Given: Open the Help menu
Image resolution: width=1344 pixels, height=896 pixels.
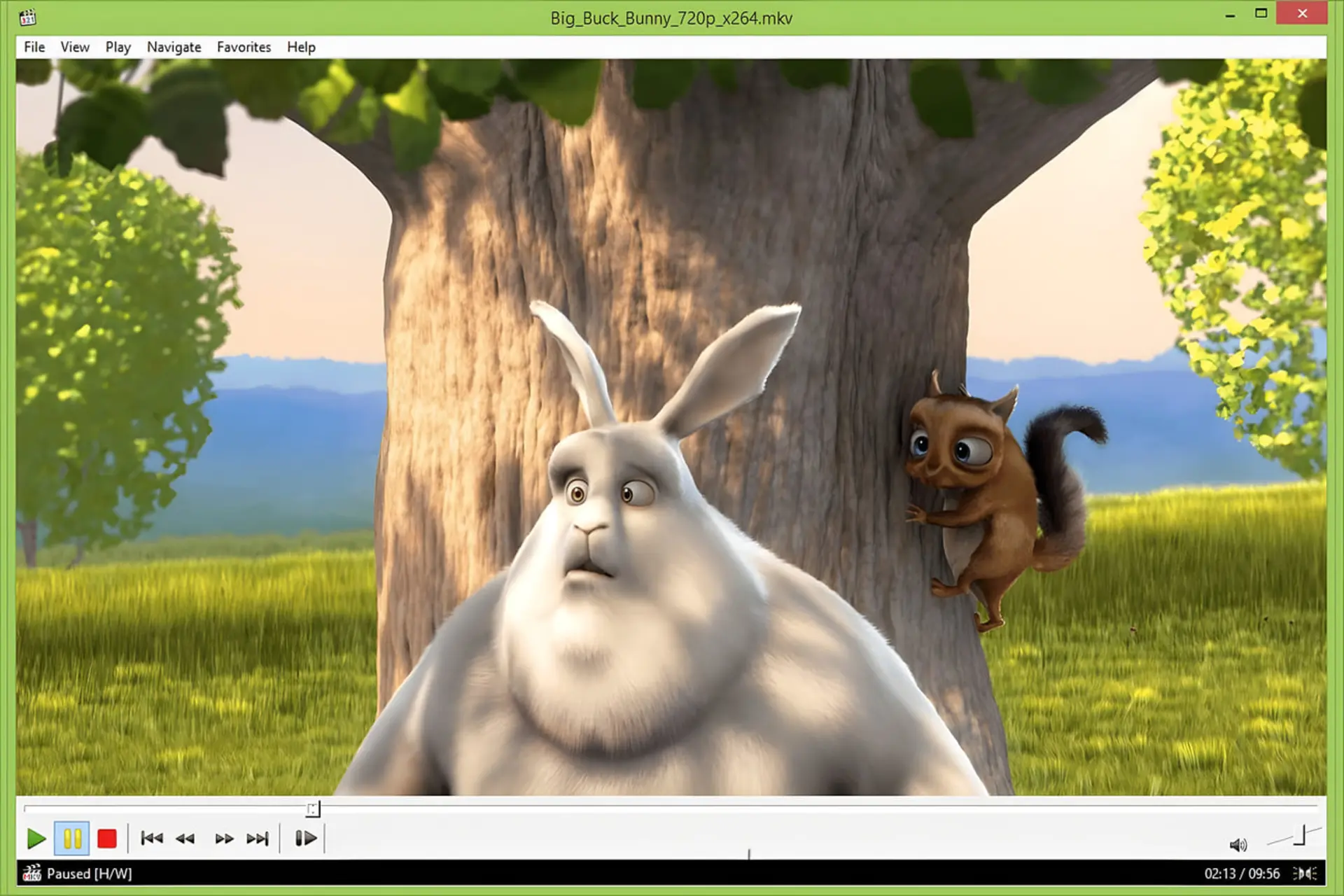Looking at the screenshot, I should (x=301, y=47).
